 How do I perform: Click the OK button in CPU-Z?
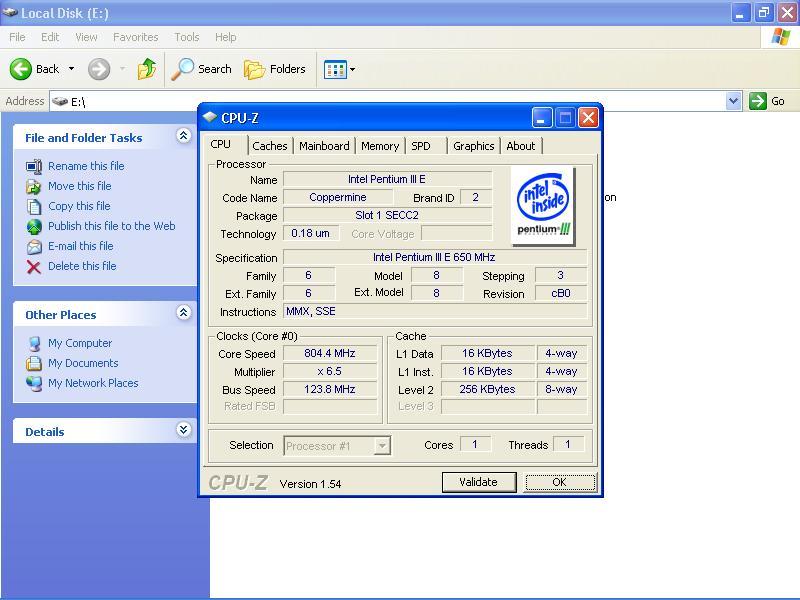(560, 482)
